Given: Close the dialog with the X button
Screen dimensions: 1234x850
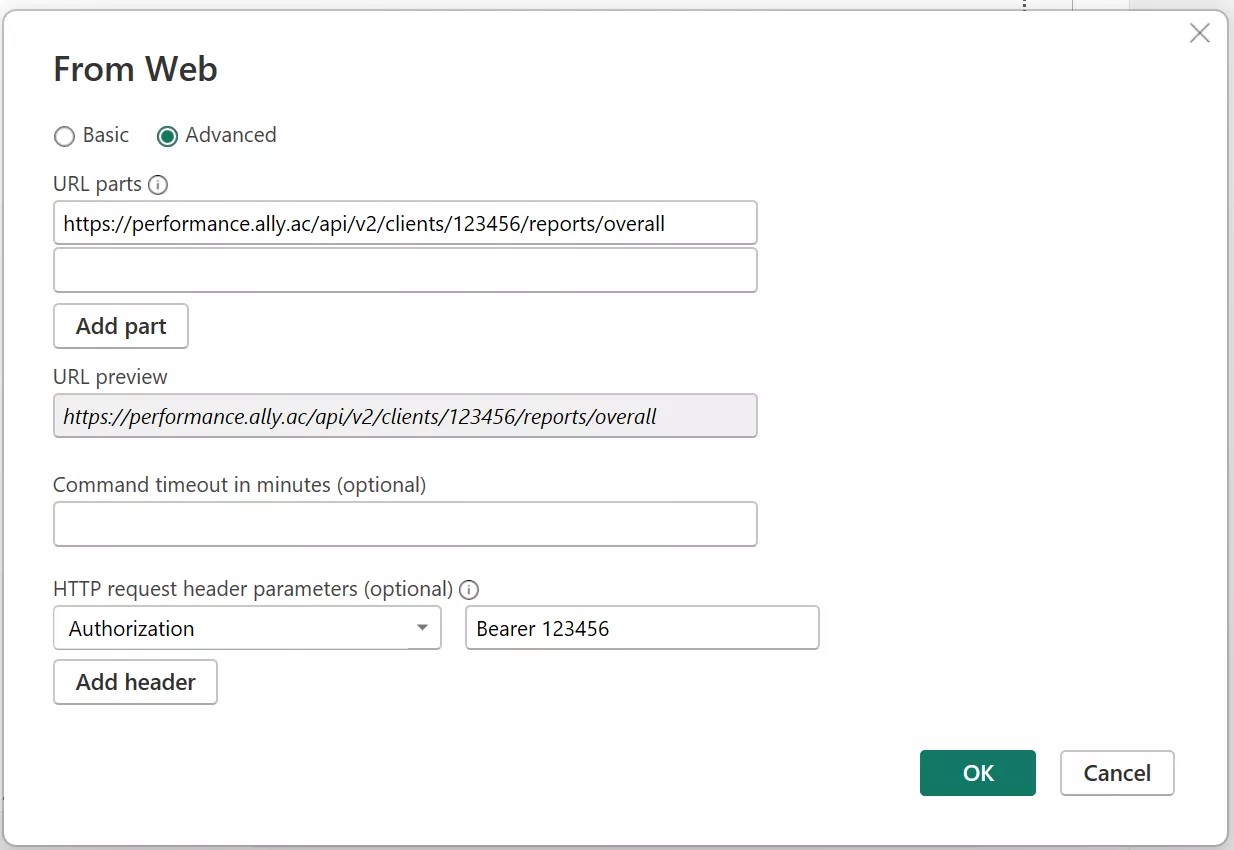Looking at the screenshot, I should click(1199, 33).
